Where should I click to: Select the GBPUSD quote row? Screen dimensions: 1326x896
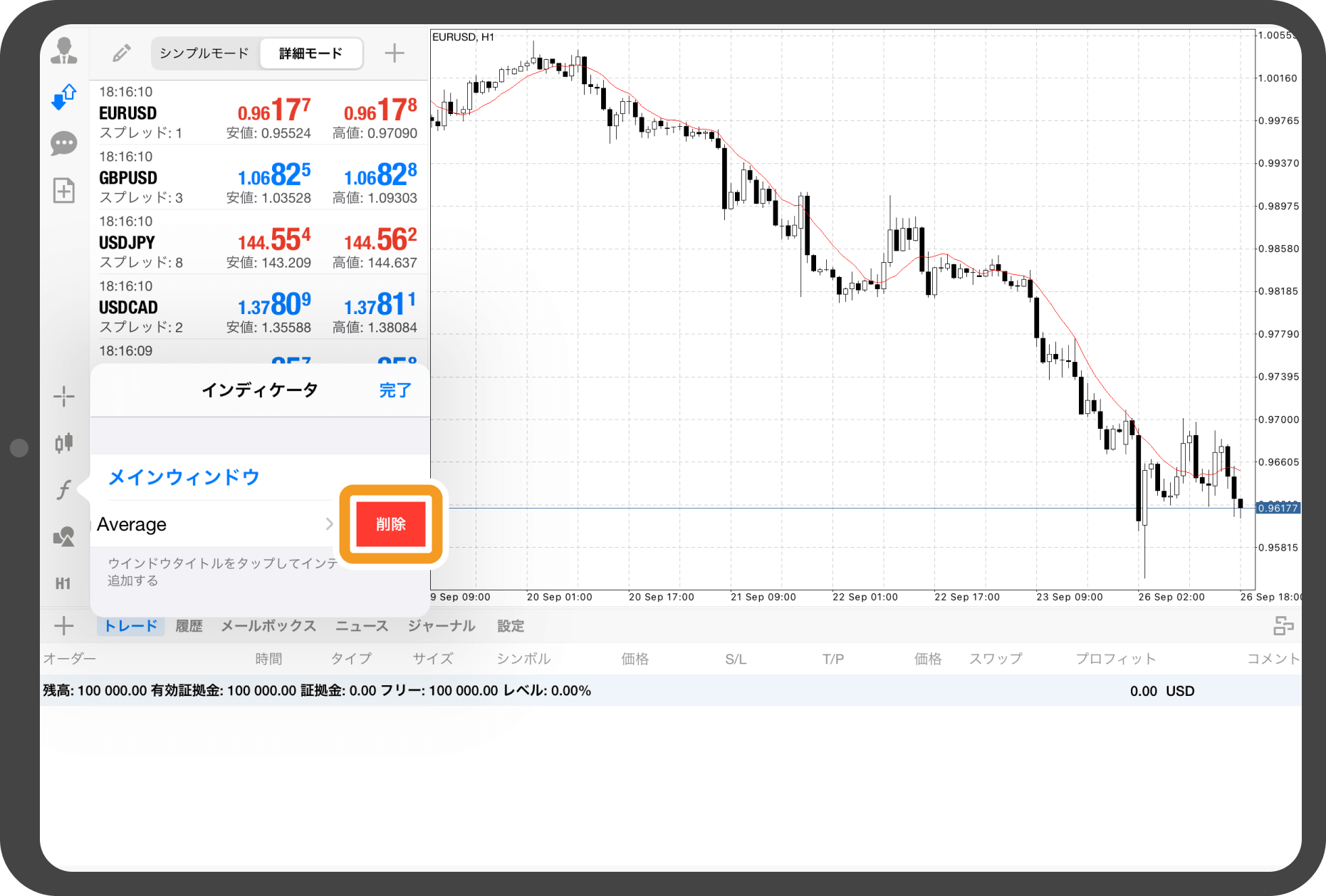coord(259,177)
